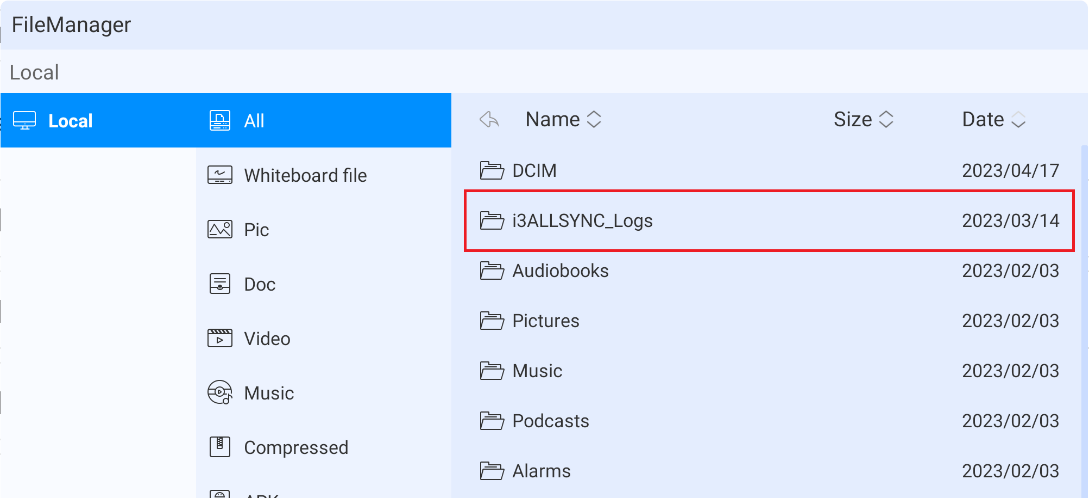1089x498 pixels.
Task: Select the Whiteboard file category icon
Action: [220, 175]
